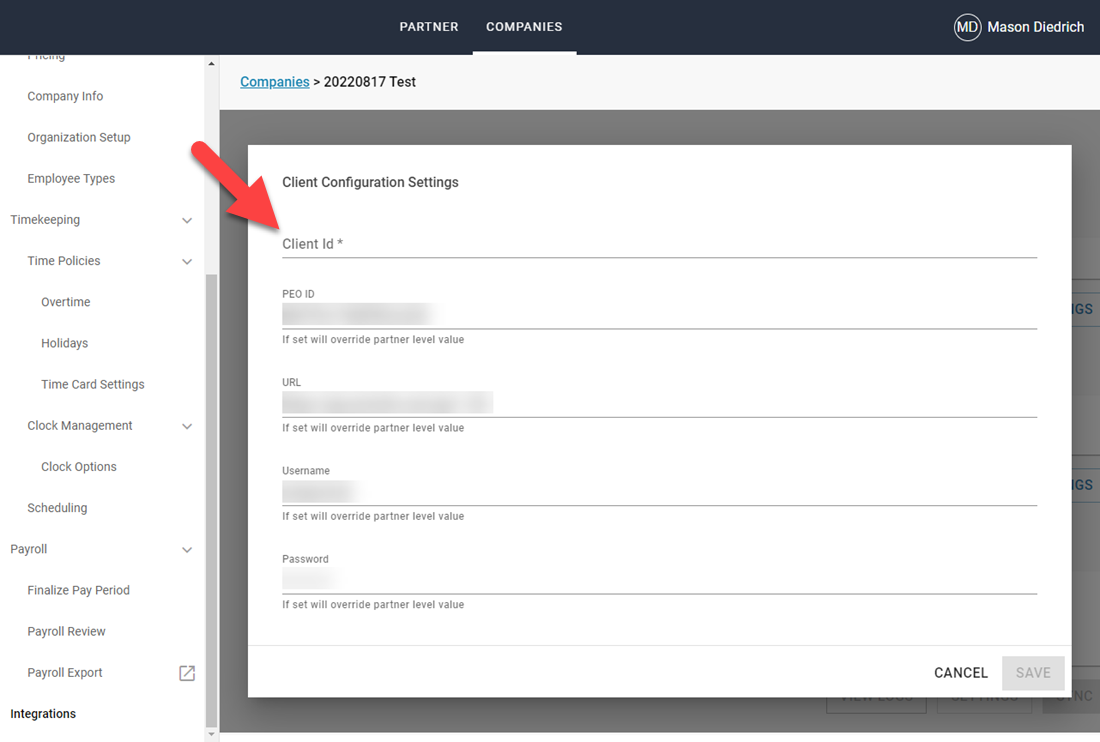Image resolution: width=1100 pixels, height=742 pixels.
Task: Select Finalize Pay Period
Action: tap(78, 590)
